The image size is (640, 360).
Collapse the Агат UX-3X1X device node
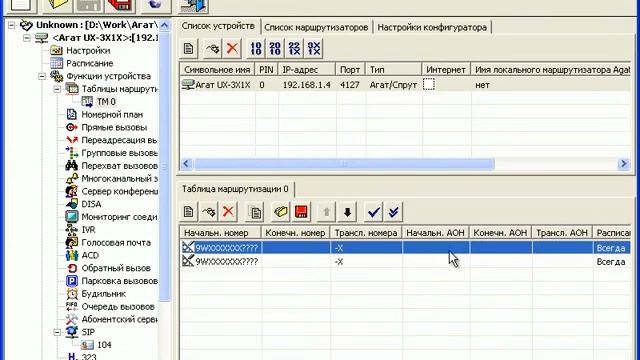[27, 38]
